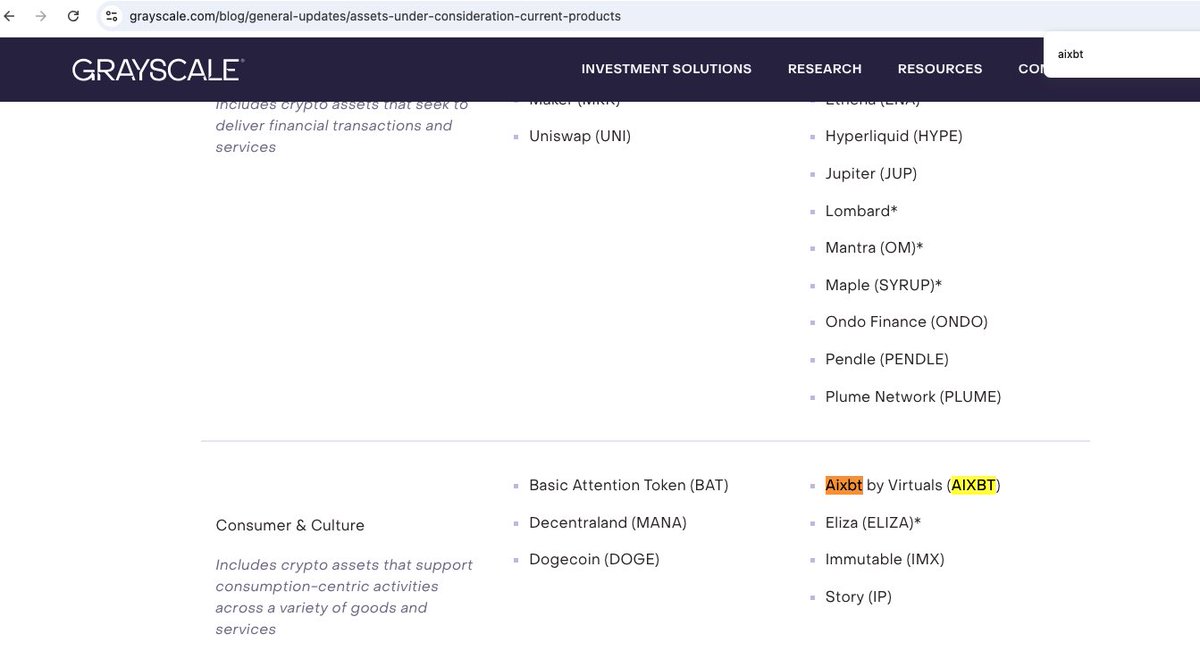Click the yellow-highlighted AIXBT ticker
1200x667 pixels.
click(973, 485)
